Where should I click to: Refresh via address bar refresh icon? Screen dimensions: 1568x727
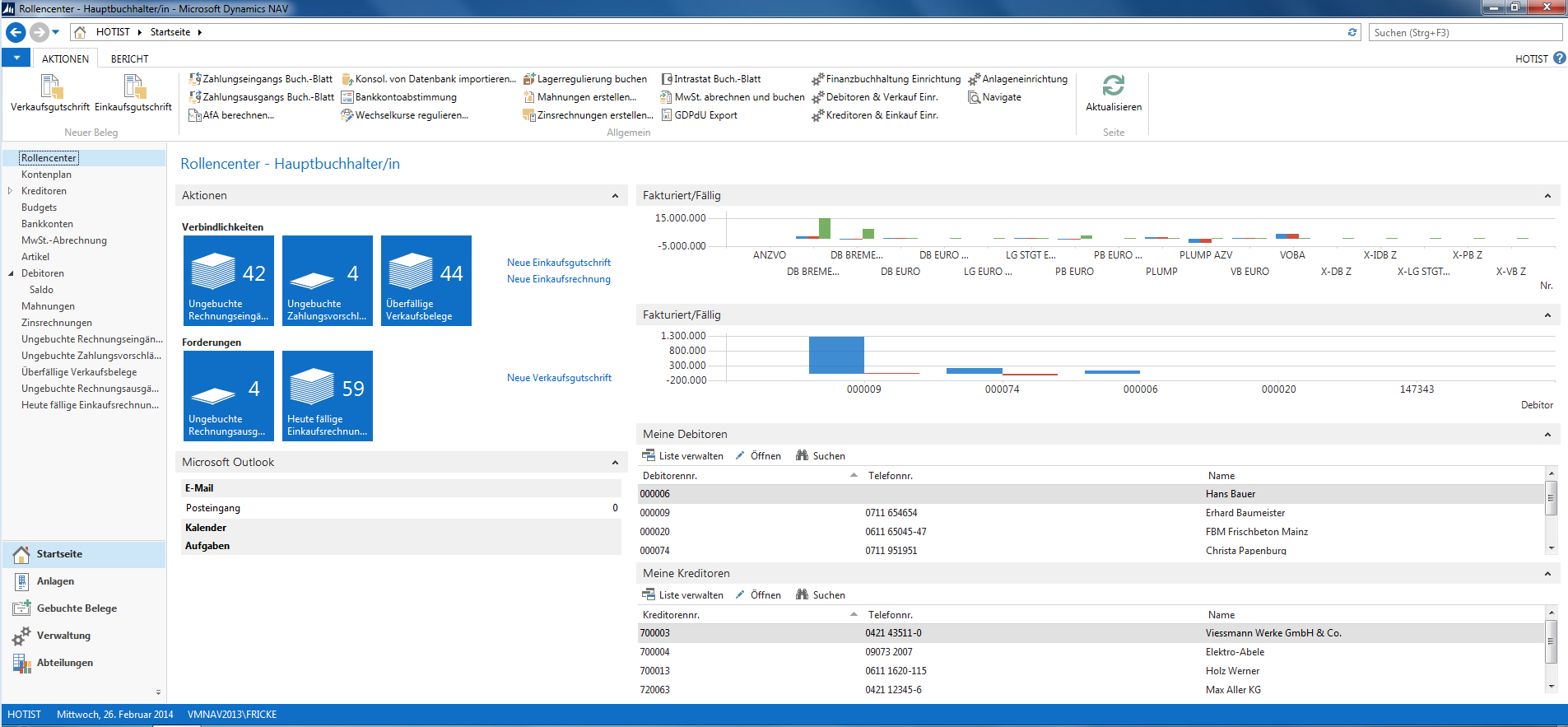pyautogui.click(x=1352, y=32)
